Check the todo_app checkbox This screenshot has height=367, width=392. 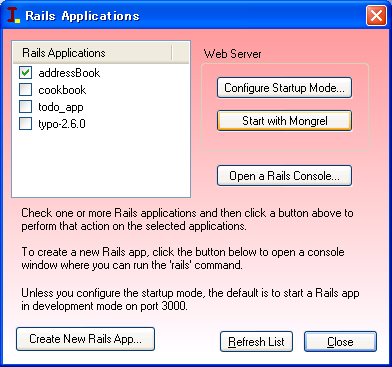tap(26, 107)
